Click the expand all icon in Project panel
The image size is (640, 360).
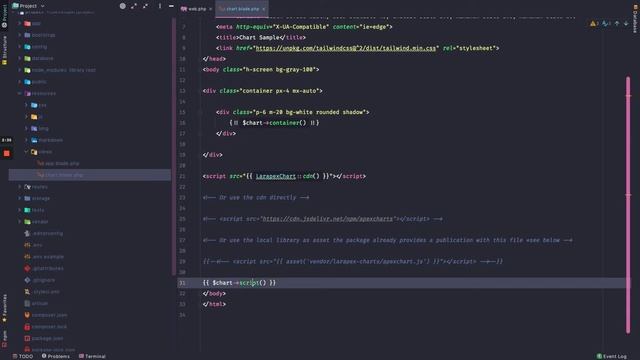(134, 6)
